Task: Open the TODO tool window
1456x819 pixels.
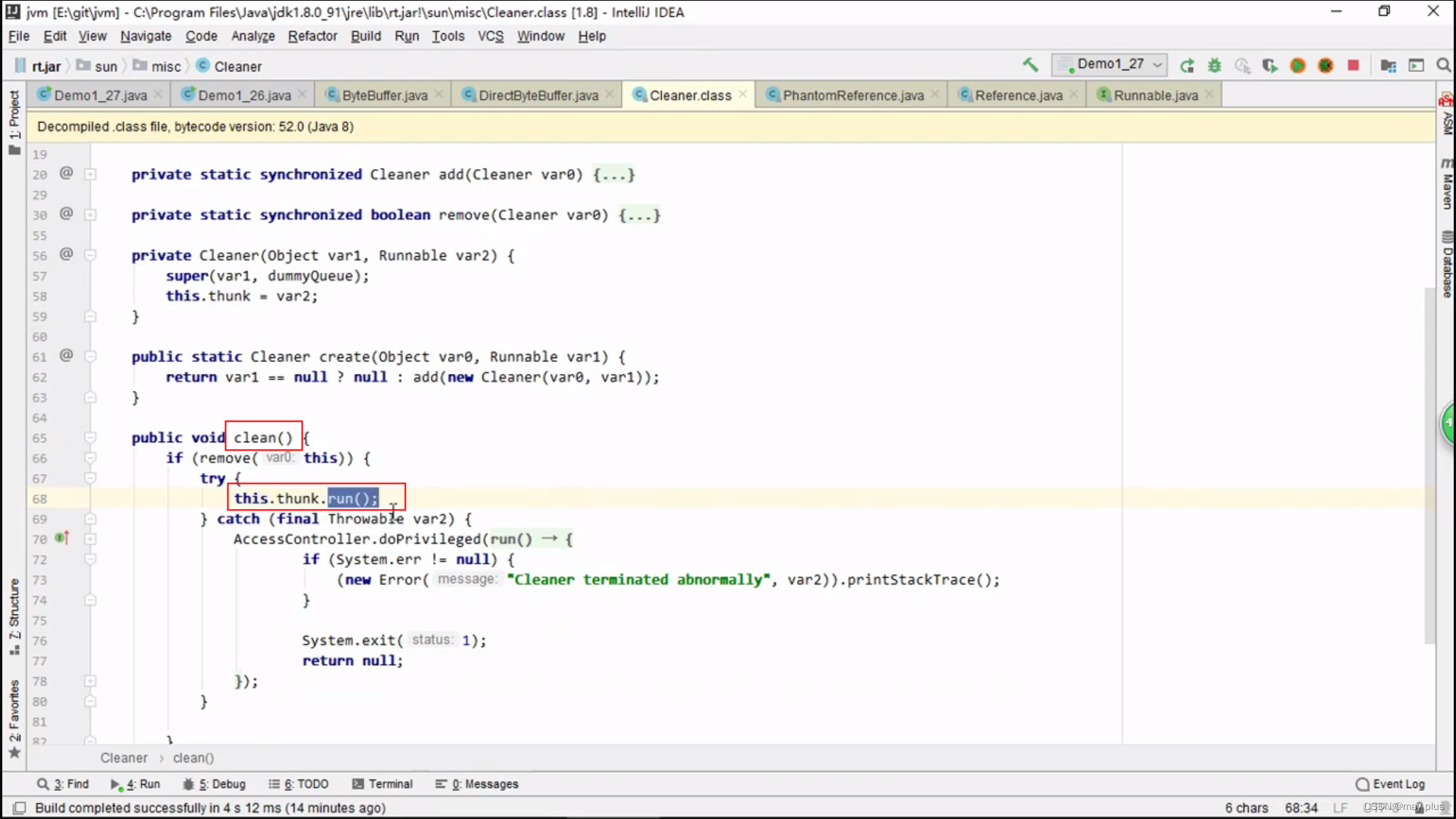Action: 299,784
